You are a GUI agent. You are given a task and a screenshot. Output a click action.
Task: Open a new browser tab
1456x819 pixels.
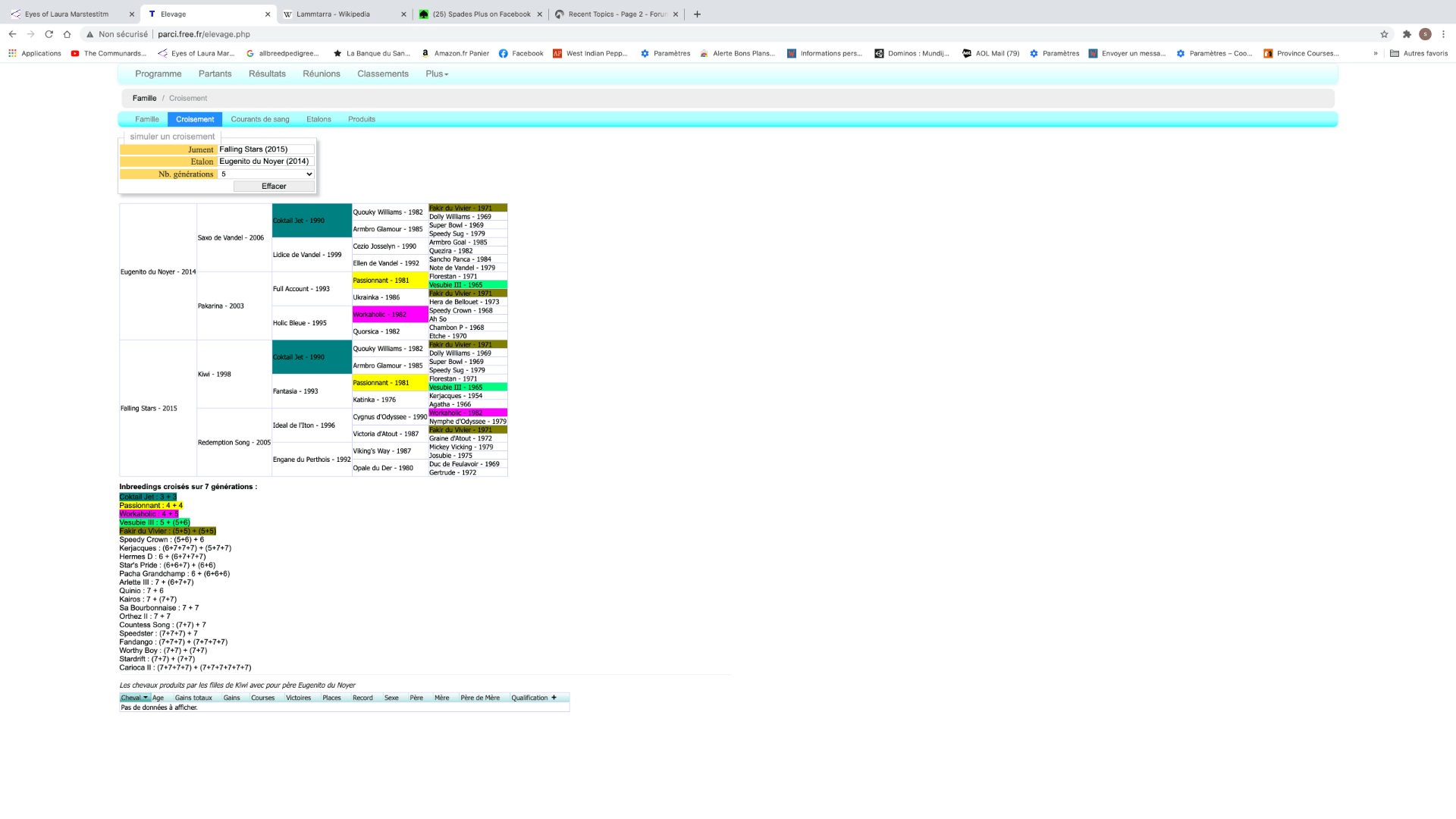coord(697,14)
